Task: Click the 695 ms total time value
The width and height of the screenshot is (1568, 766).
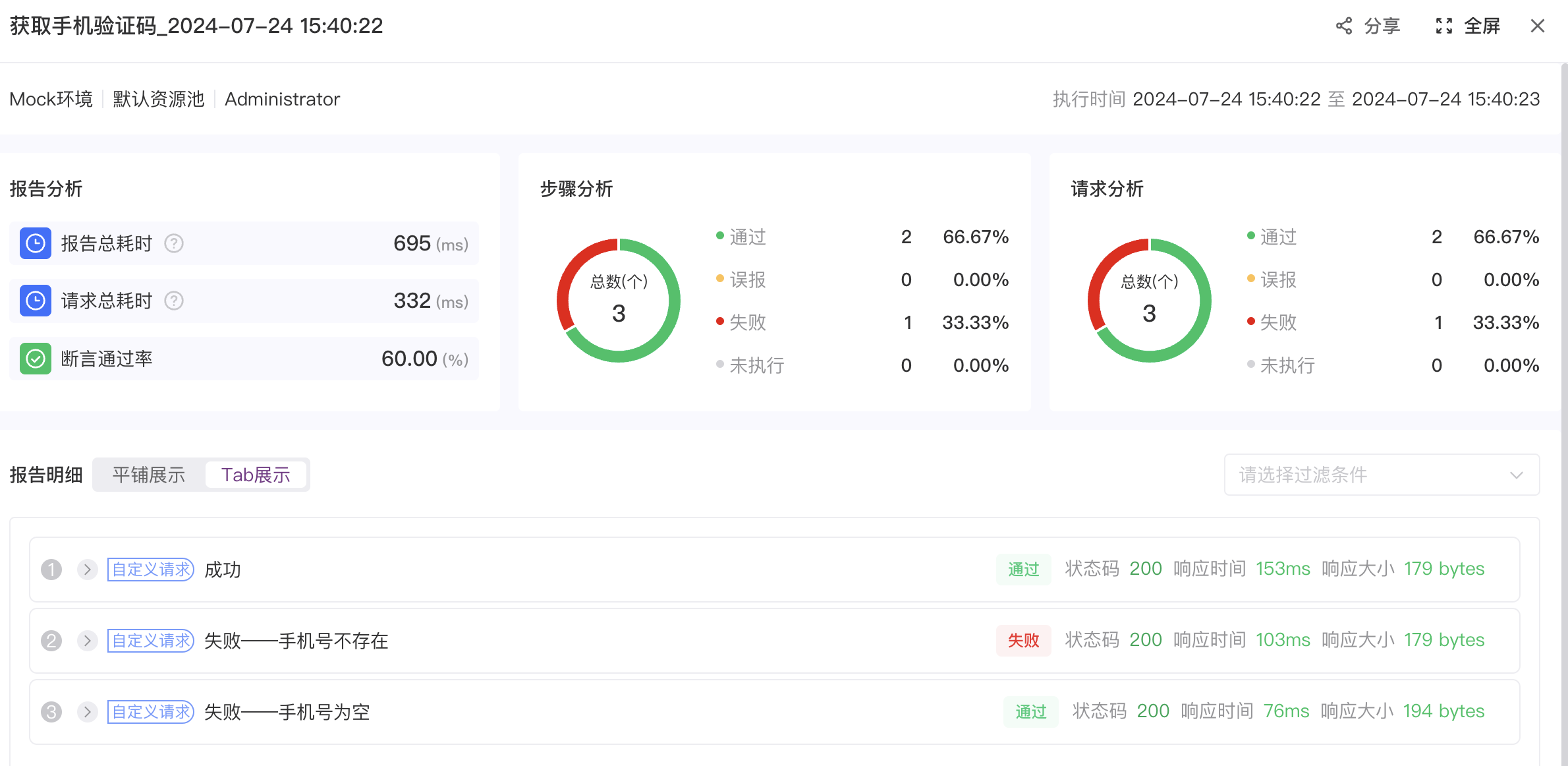Action: pos(431,243)
